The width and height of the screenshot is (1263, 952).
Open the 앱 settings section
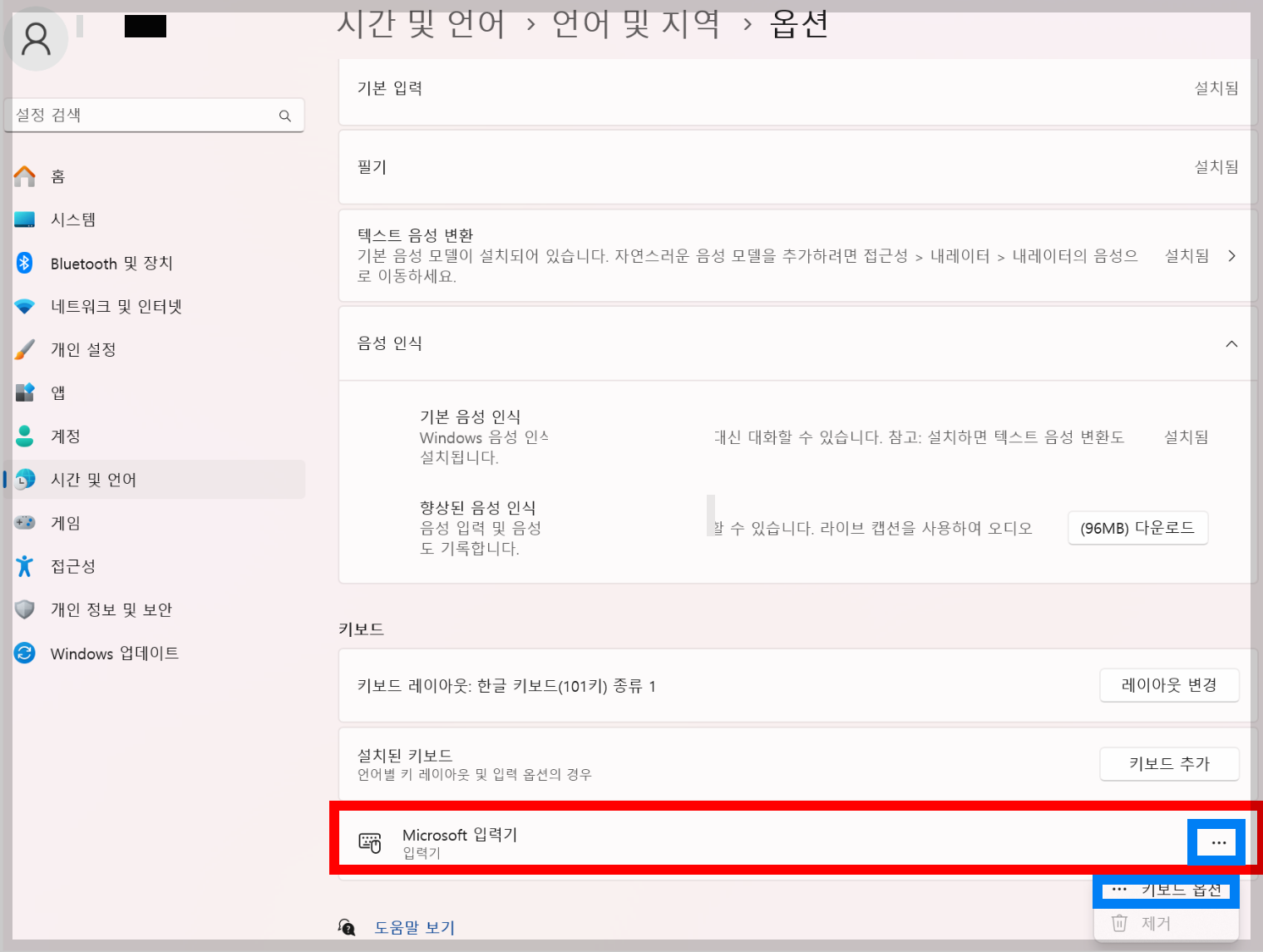[x=57, y=392]
